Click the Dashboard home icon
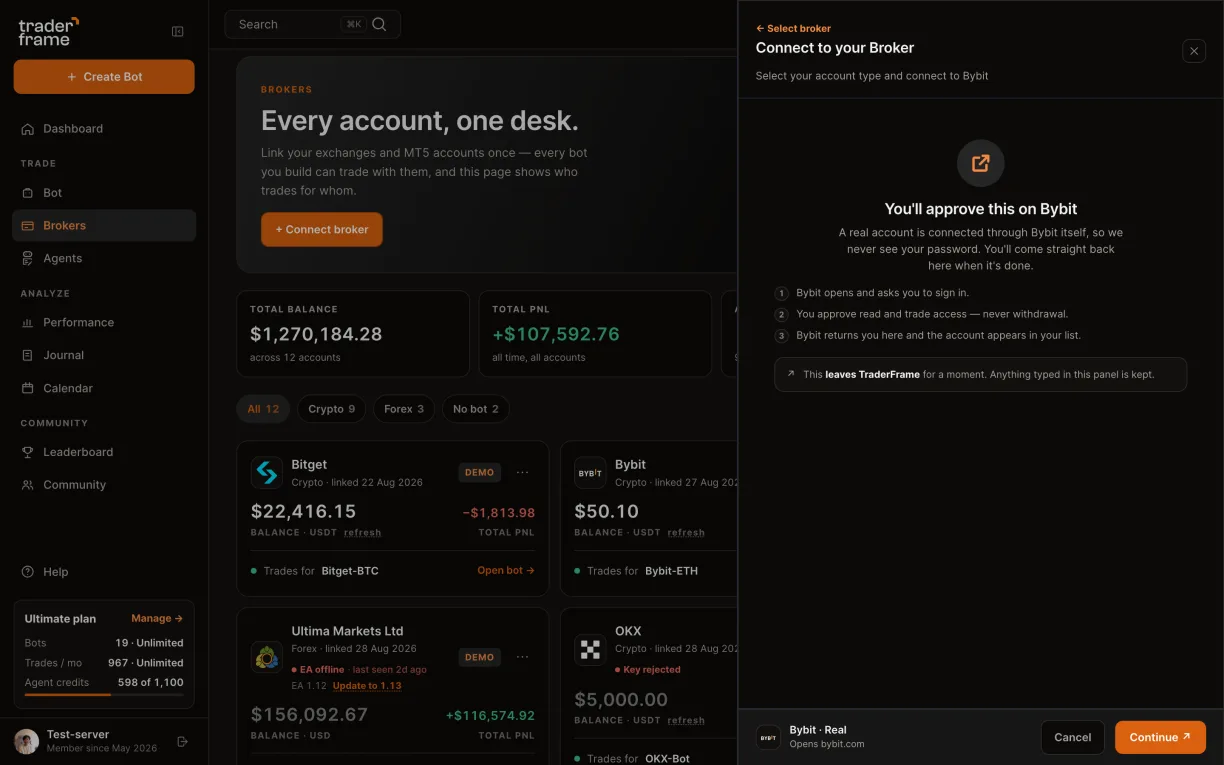This screenshot has height=765, width=1224. click(x=28, y=129)
